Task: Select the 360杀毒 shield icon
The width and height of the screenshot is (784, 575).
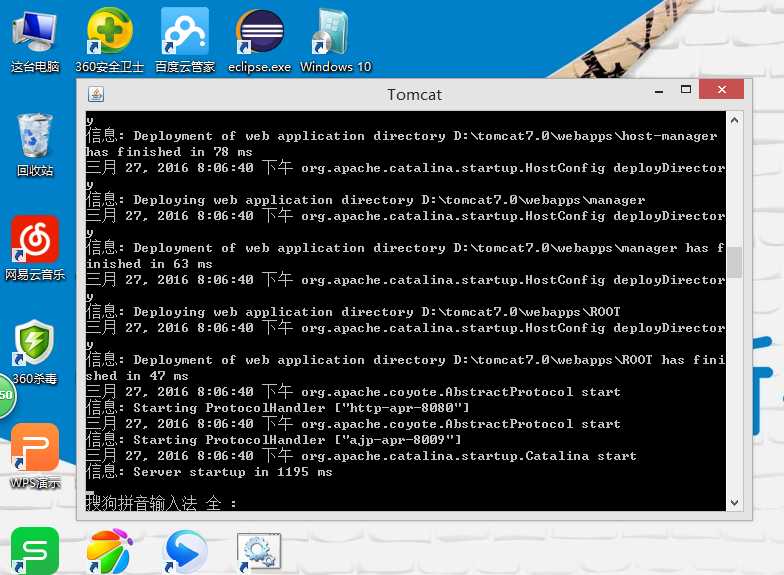Action: click(x=34, y=352)
